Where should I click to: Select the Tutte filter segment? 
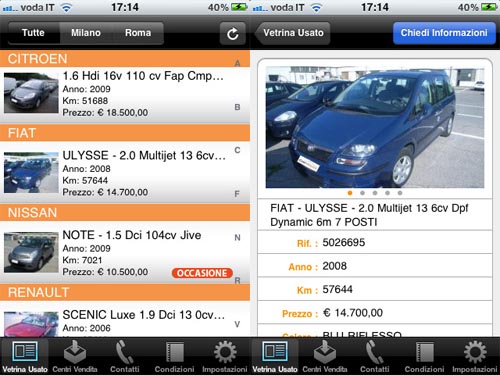pos(33,33)
